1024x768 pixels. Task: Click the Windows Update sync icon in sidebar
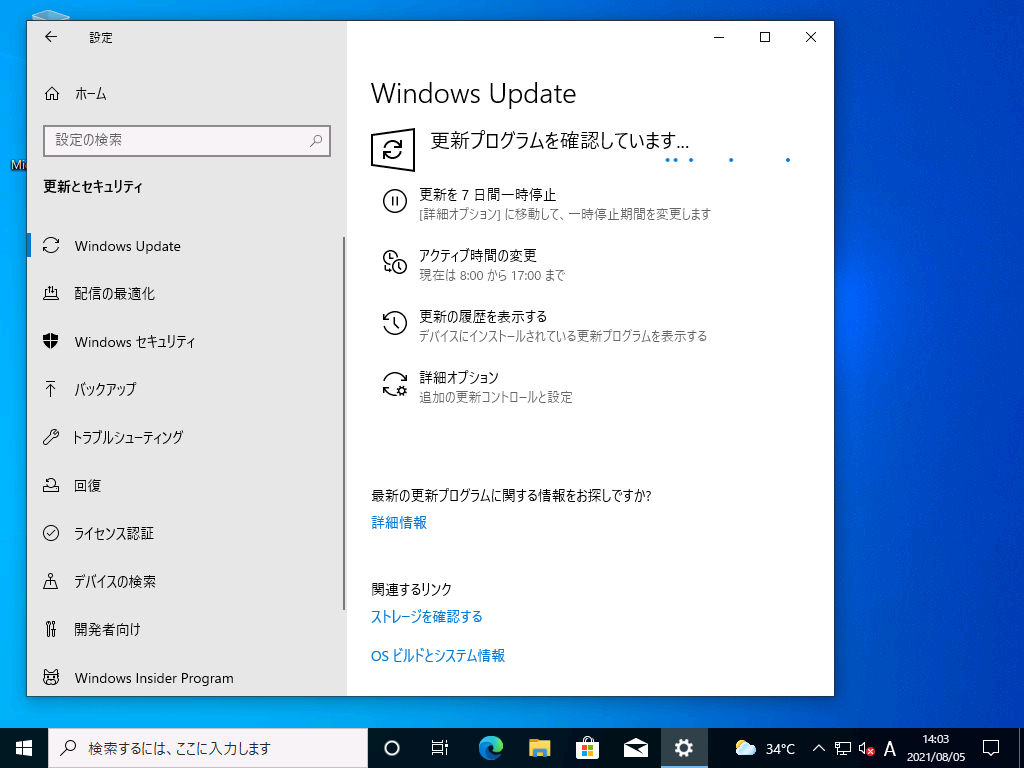51,246
